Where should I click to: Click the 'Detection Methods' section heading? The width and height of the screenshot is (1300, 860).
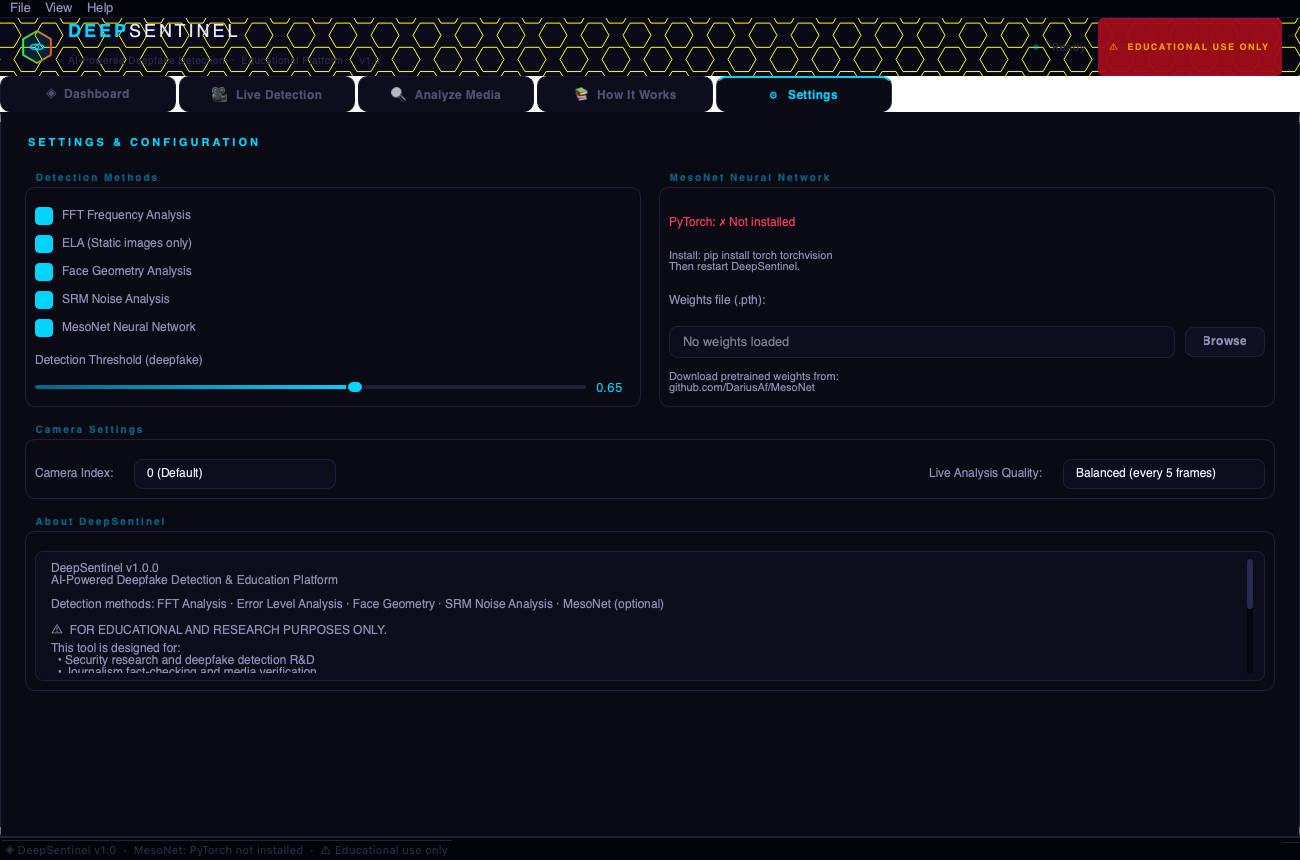click(x=97, y=177)
